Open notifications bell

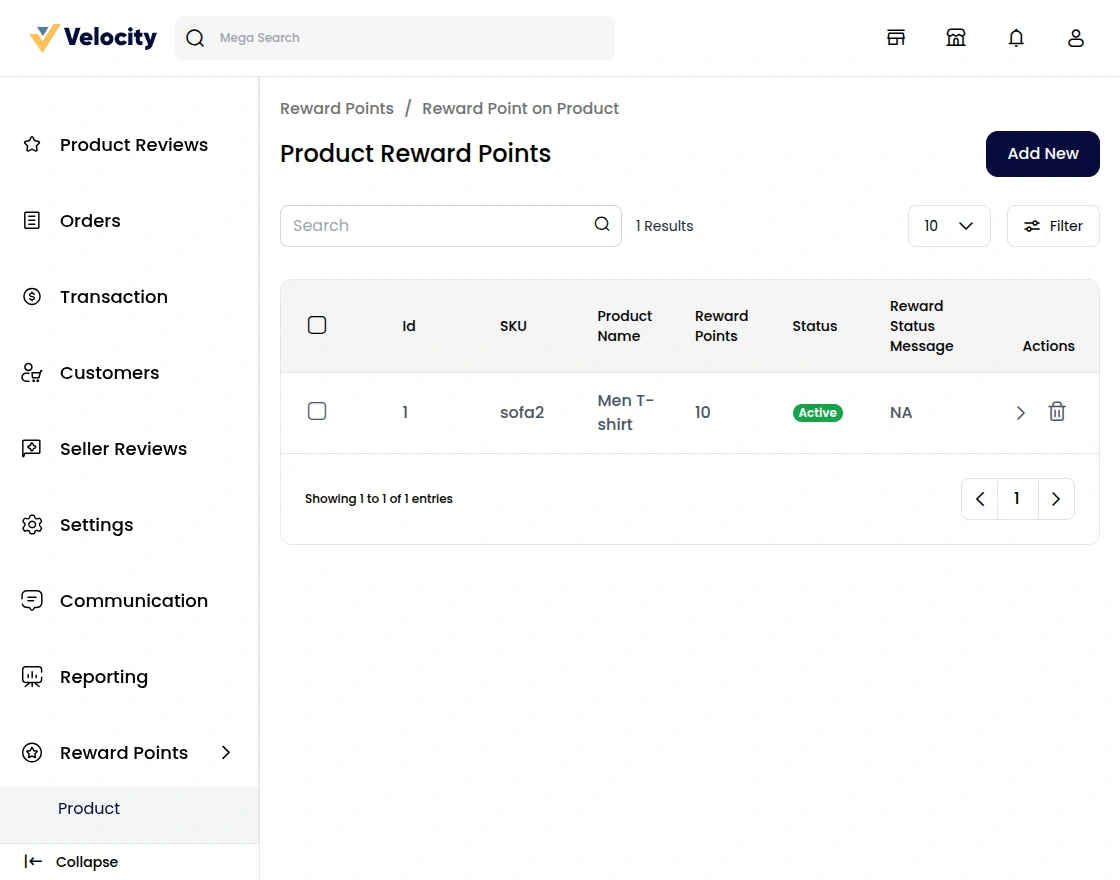click(1016, 38)
